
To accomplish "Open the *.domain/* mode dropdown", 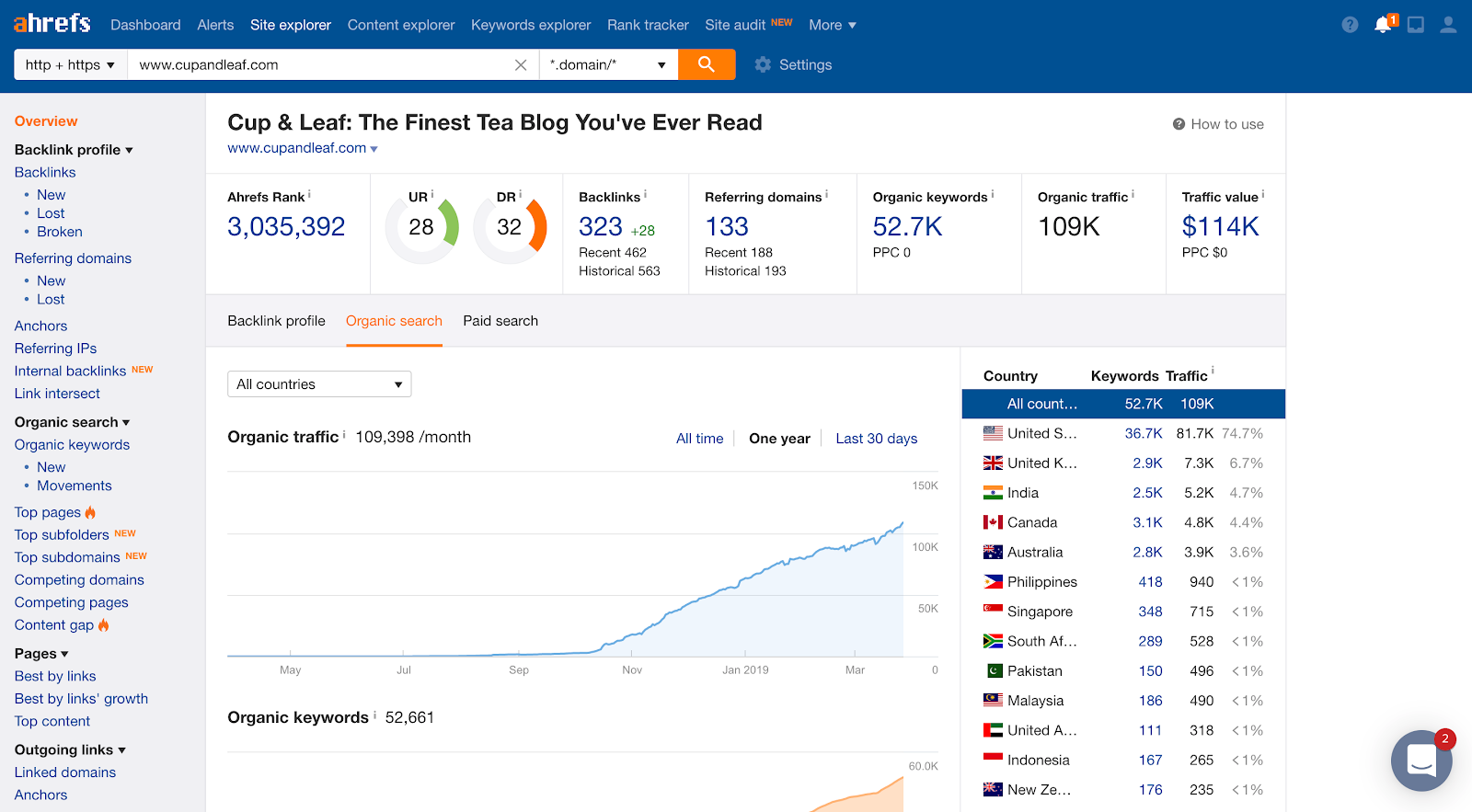I will 609,64.
